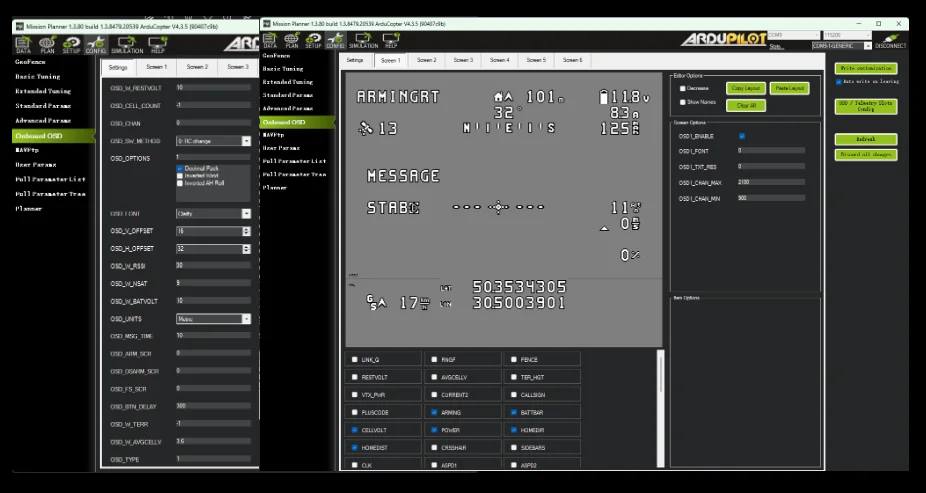Enable the Show Names checkbox
Image resolution: width=926 pixels, height=493 pixels.
[x=683, y=102]
